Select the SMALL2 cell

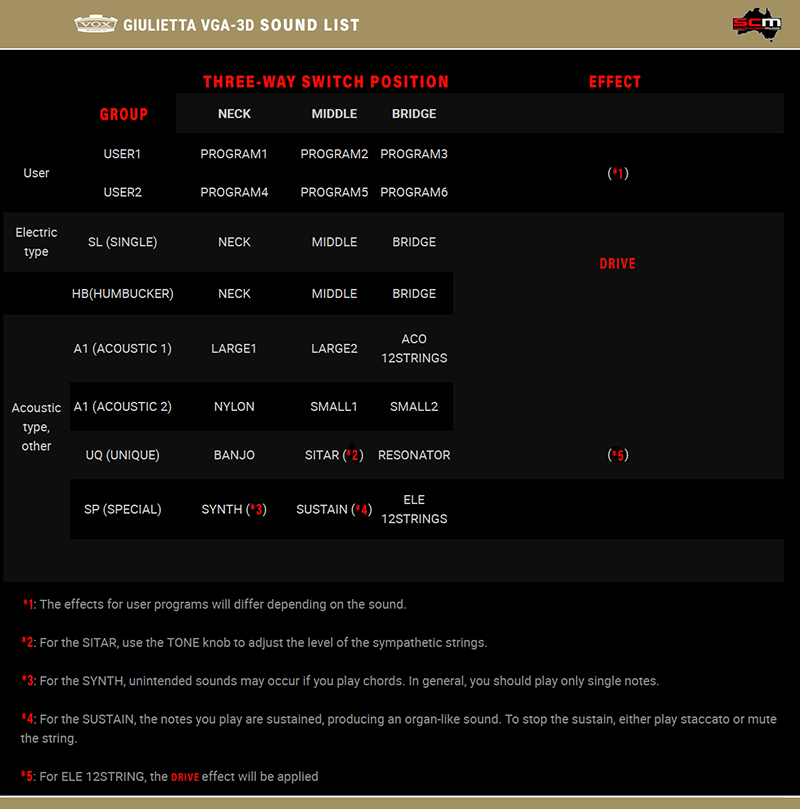(x=414, y=407)
